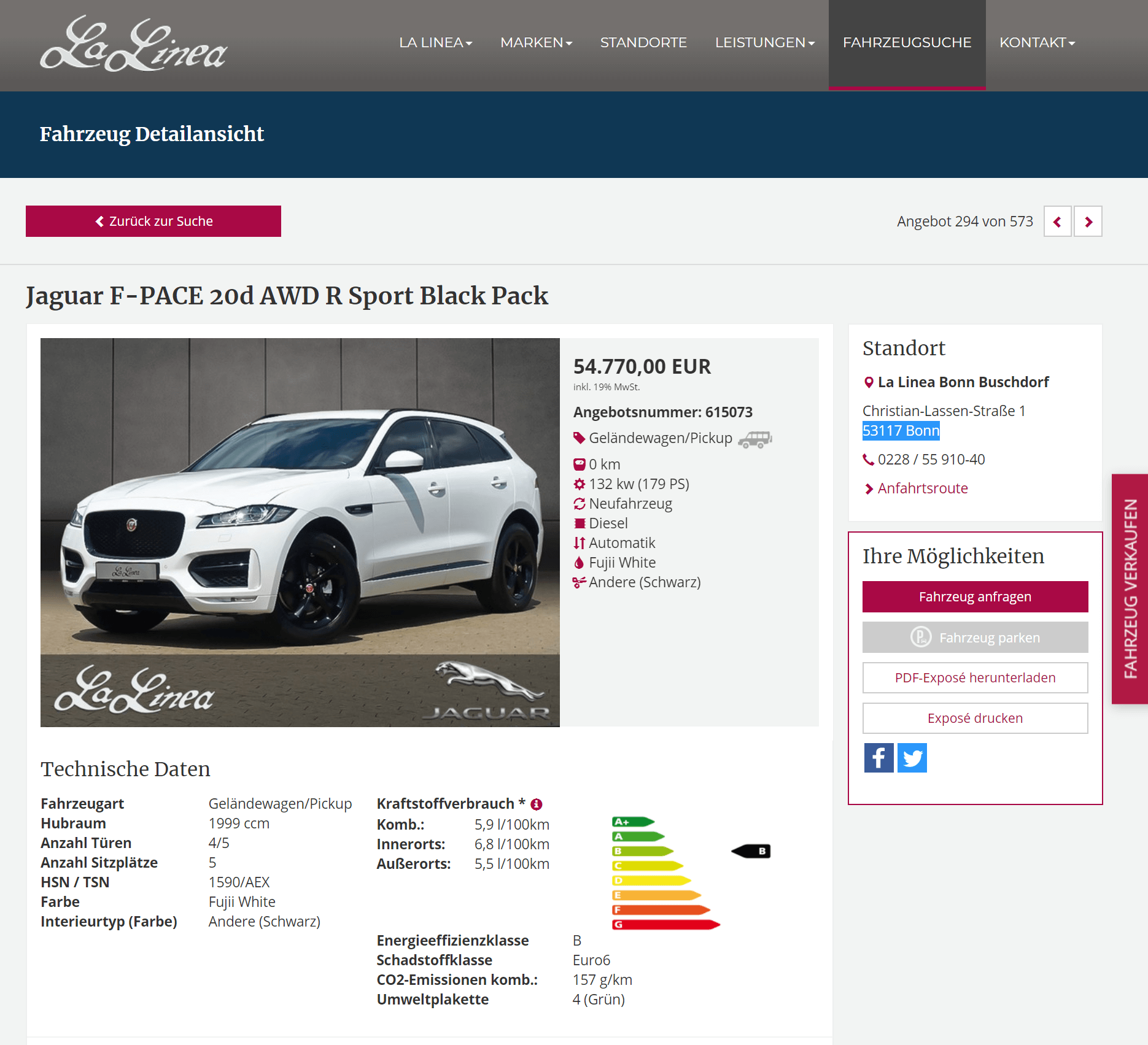Click the Fujii White color drop icon

pos(579,563)
